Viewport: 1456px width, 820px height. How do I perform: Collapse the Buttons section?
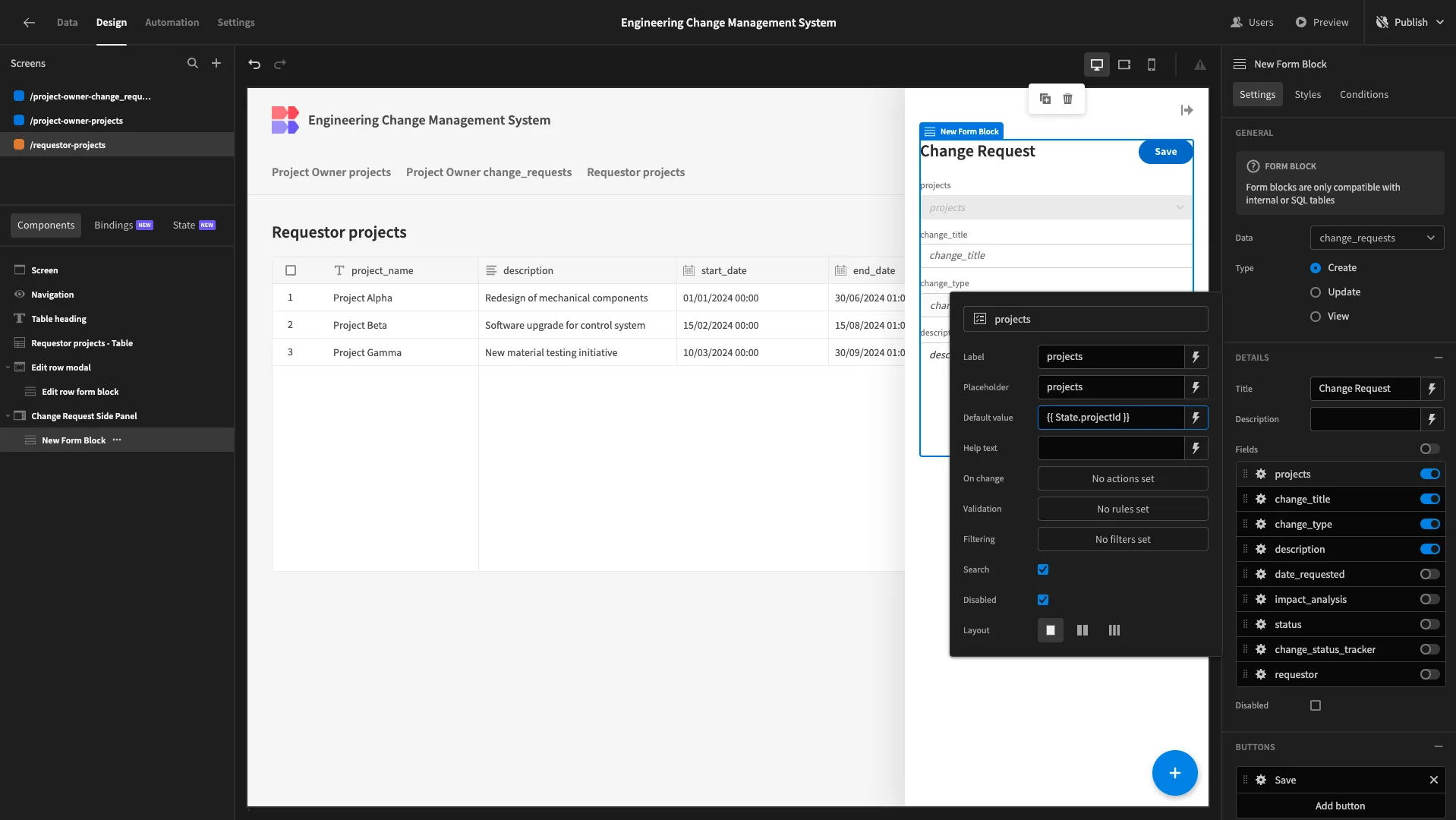[x=1439, y=747]
